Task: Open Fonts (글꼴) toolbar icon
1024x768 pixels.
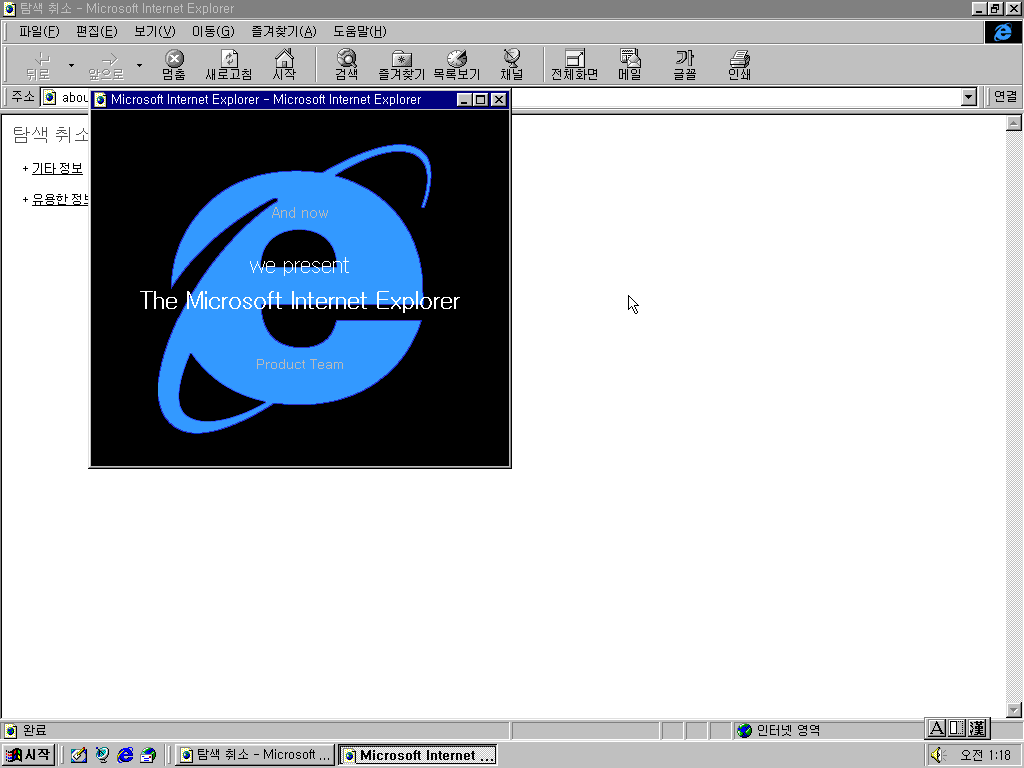Action: coord(684,65)
